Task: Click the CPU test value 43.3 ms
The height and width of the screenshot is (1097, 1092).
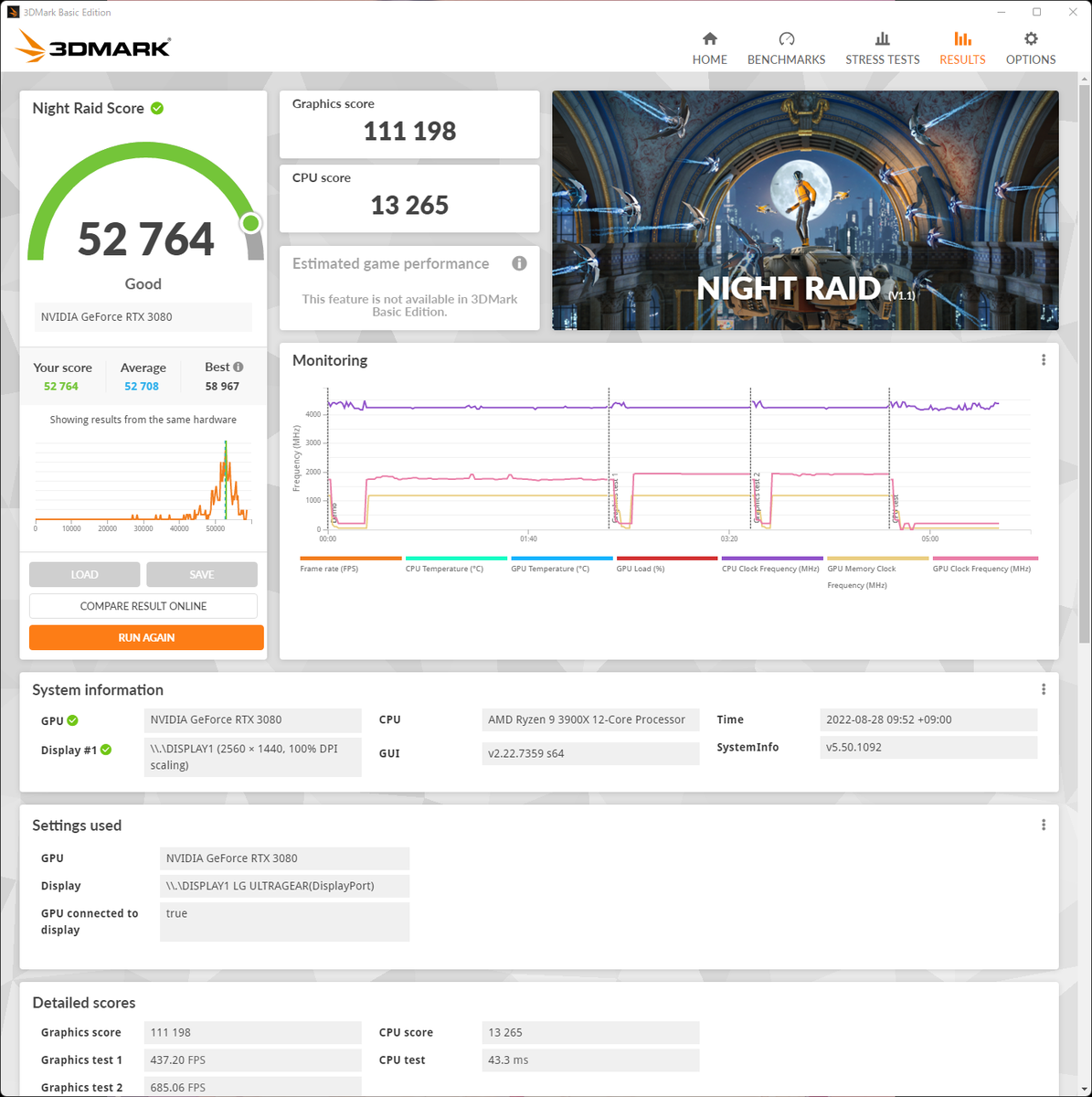Action: point(590,1060)
